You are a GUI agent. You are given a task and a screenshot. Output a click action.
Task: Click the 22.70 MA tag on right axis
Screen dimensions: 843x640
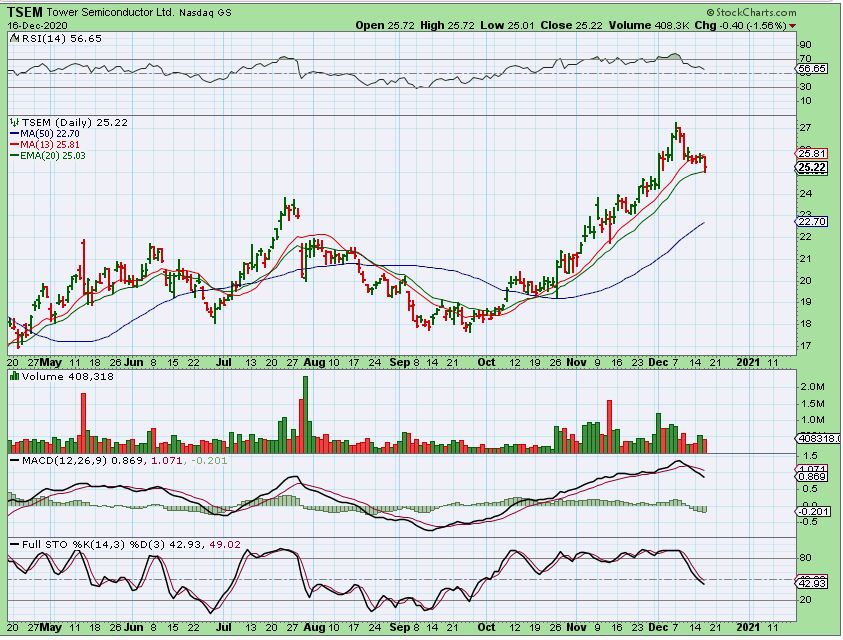[x=812, y=222]
